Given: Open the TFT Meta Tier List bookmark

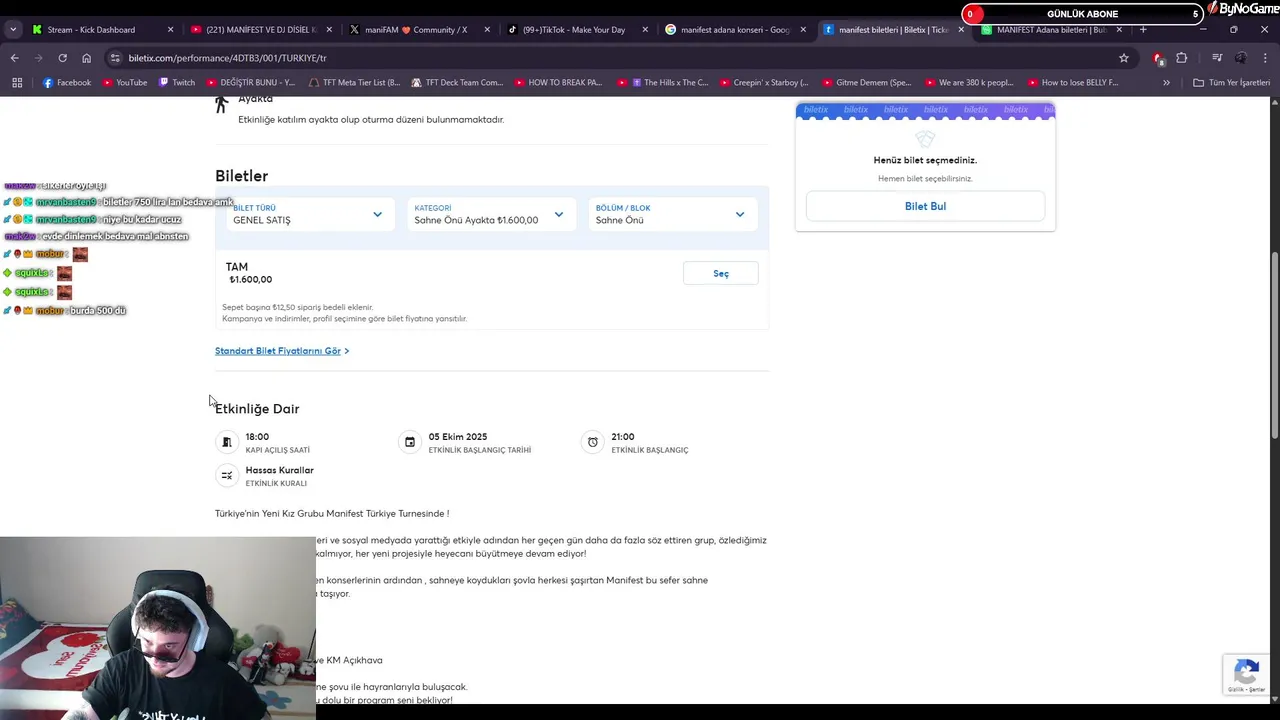Looking at the screenshot, I should (x=355, y=82).
